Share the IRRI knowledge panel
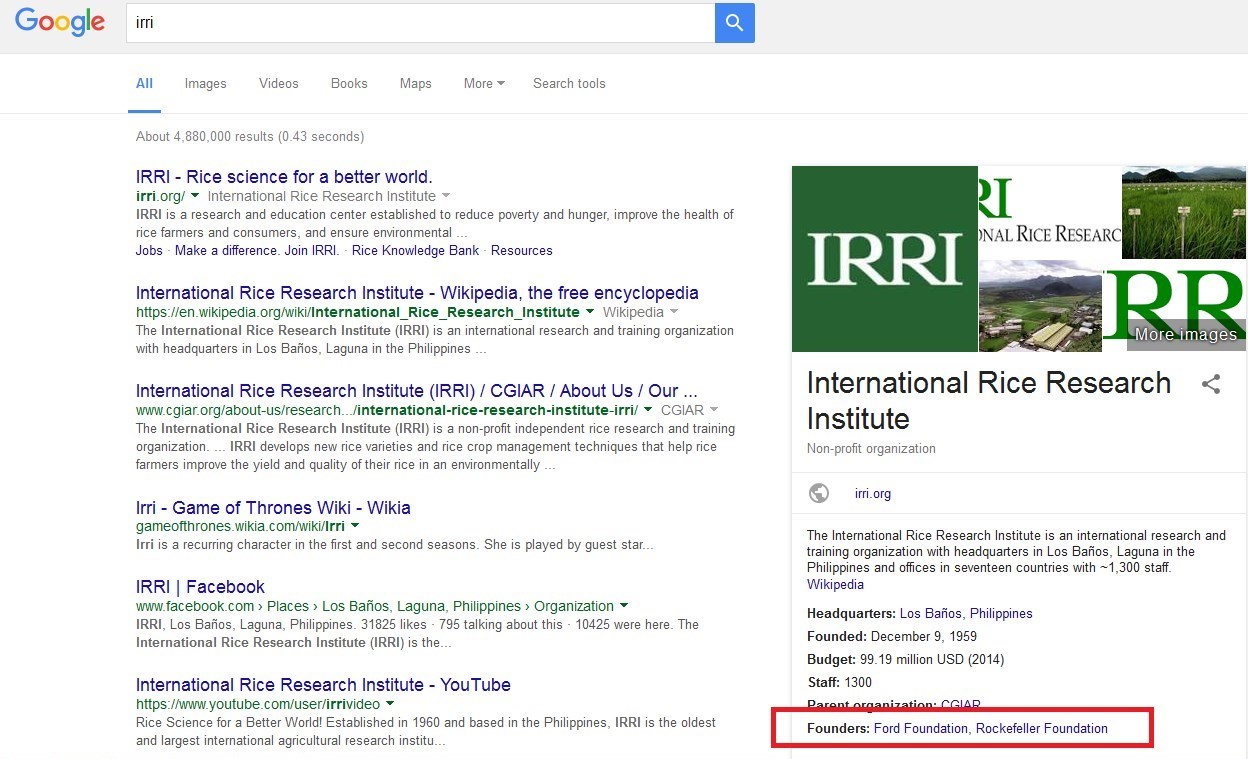Screen dimensions: 1248x759 (x=1210, y=384)
